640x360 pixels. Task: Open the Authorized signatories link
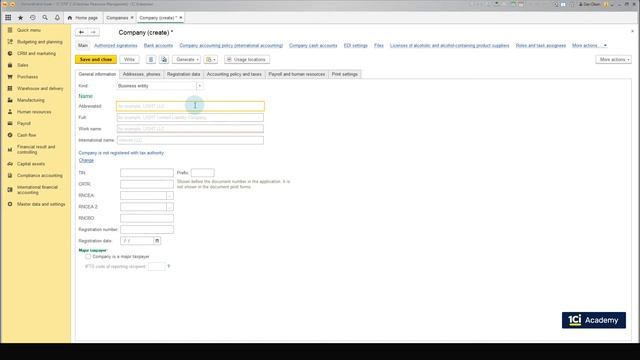tap(116, 46)
